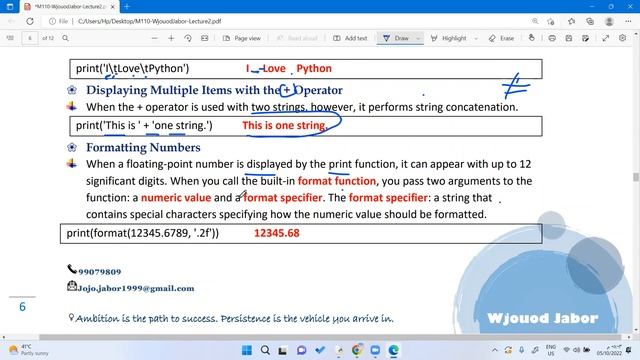Open the browser profile menu
Viewport: 640px width, 360px height.
coord(609,21)
